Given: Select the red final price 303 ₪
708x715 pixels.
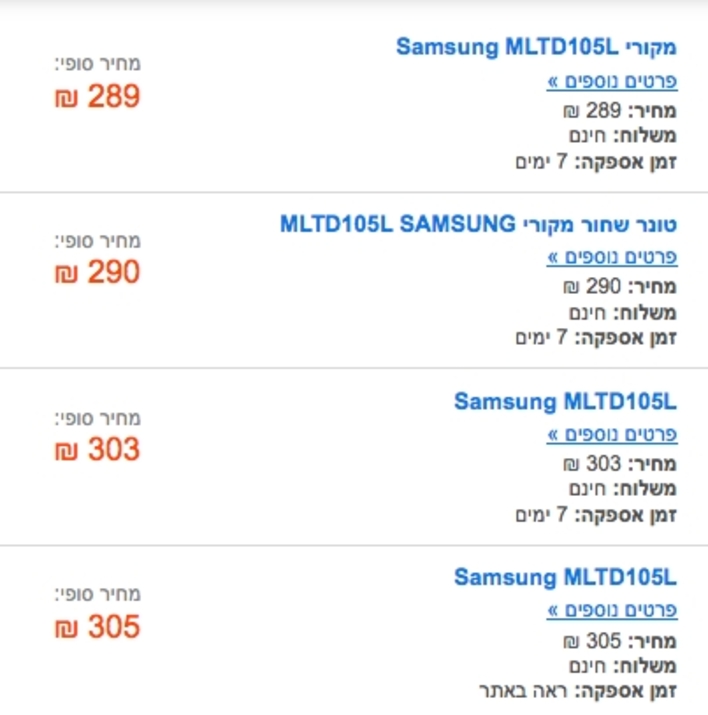Looking at the screenshot, I should tap(97, 450).
